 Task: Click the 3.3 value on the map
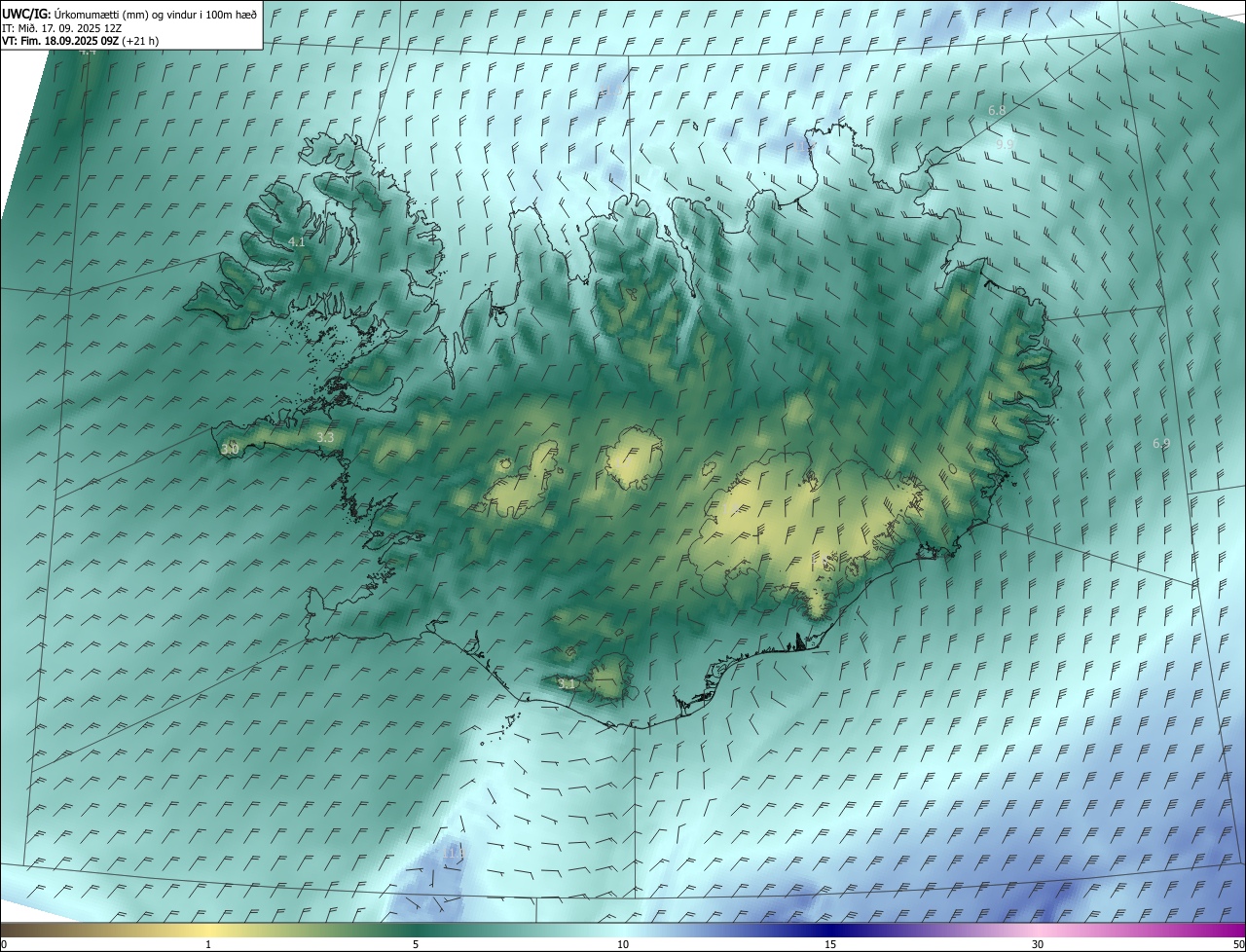pos(325,437)
